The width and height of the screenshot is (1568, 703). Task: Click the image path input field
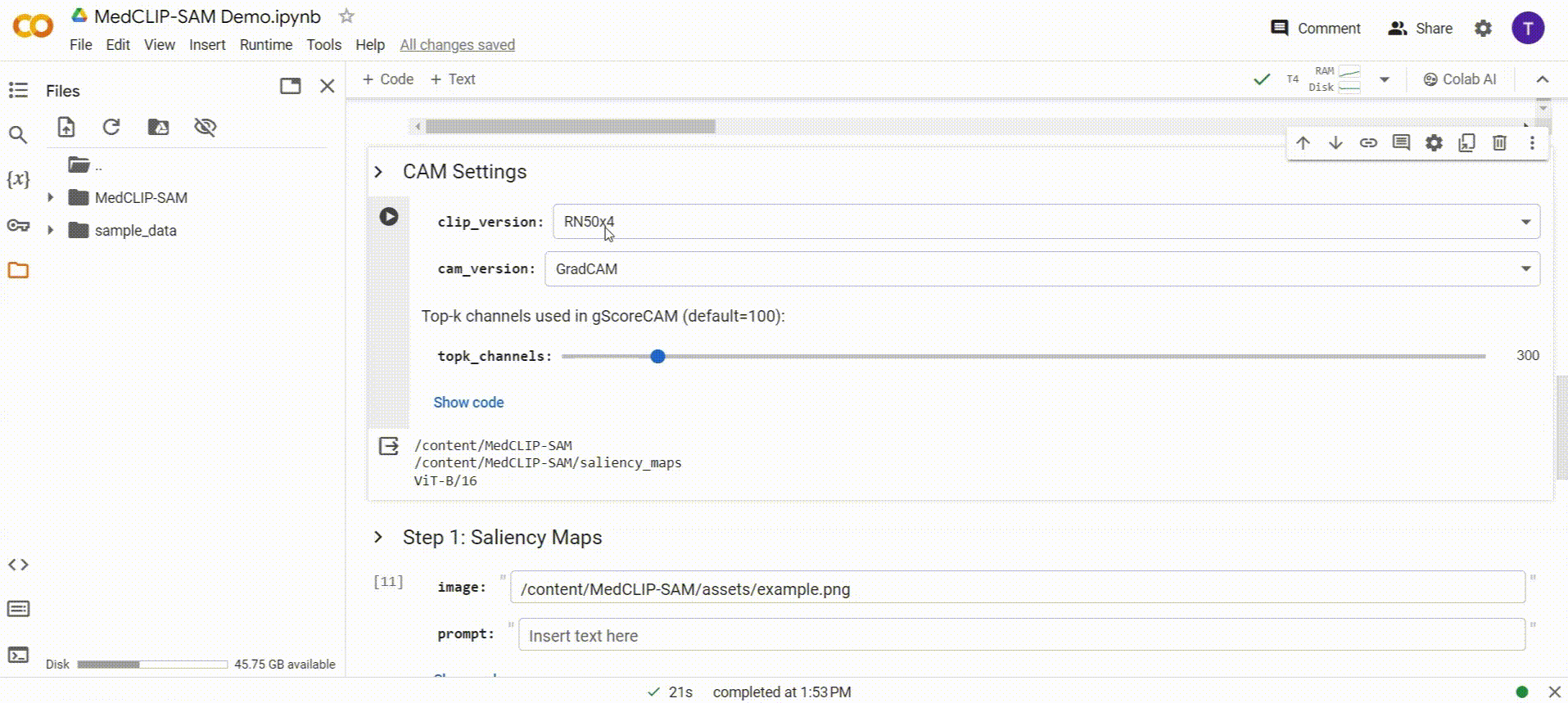(1018, 588)
